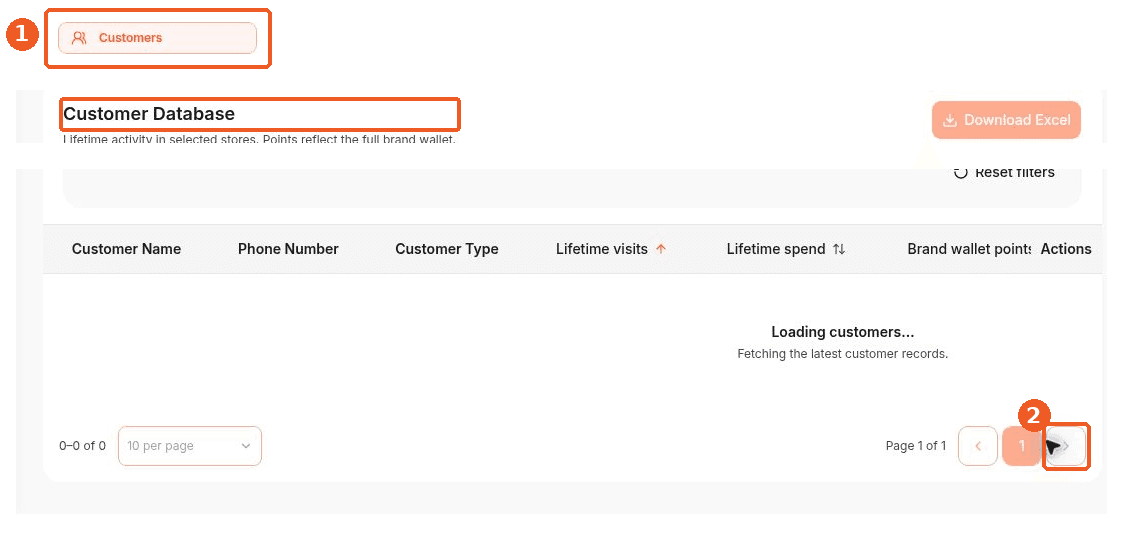Click the 0–0 of 0 count
The width and height of the screenshot is (1123, 549).
pyautogui.click(x=82, y=446)
